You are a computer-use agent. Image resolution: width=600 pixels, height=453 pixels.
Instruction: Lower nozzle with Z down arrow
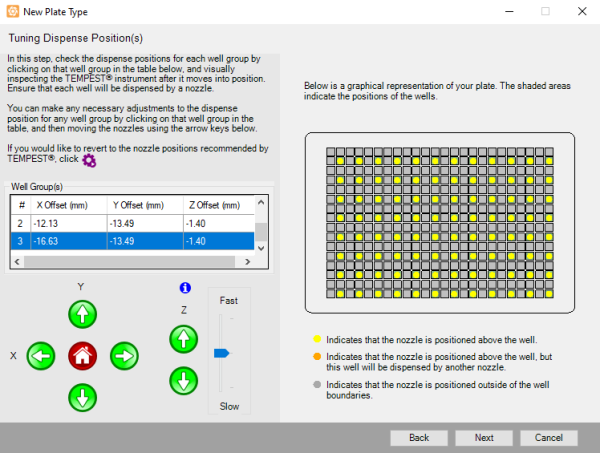[184, 381]
